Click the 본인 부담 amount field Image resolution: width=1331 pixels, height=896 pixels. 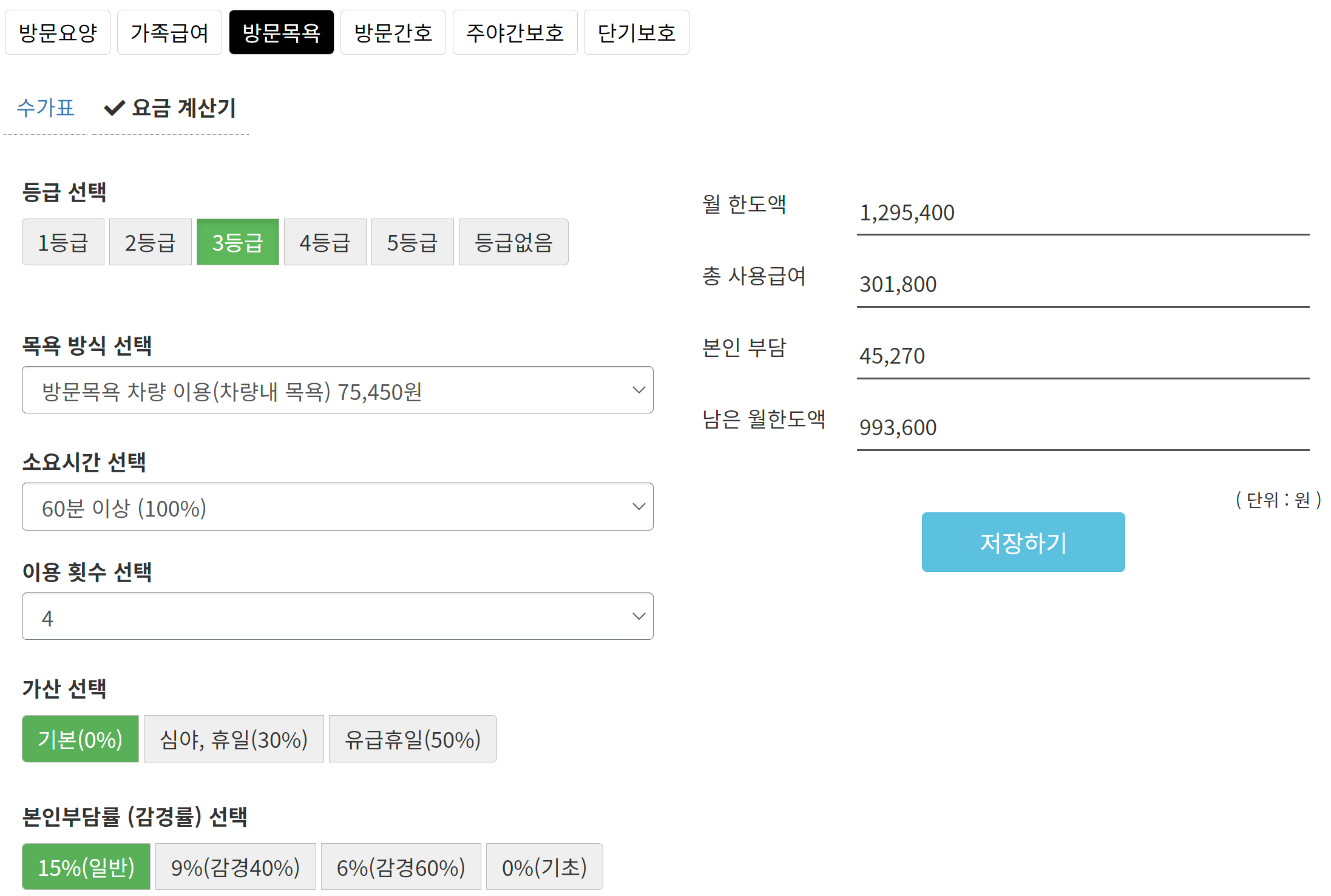(x=1082, y=356)
